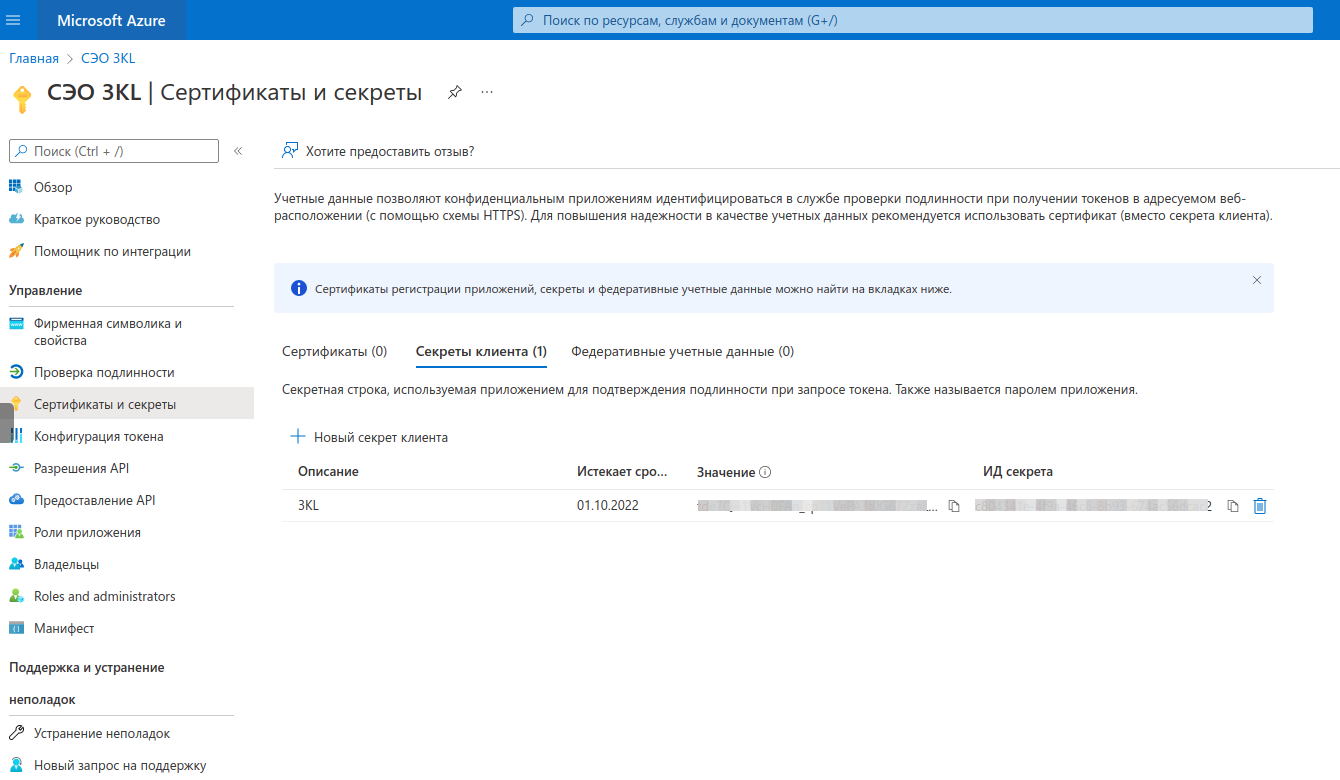This screenshot has height=780, width=1340.
Task: Click the Фирменная символика icon
Action: point(16,324)
